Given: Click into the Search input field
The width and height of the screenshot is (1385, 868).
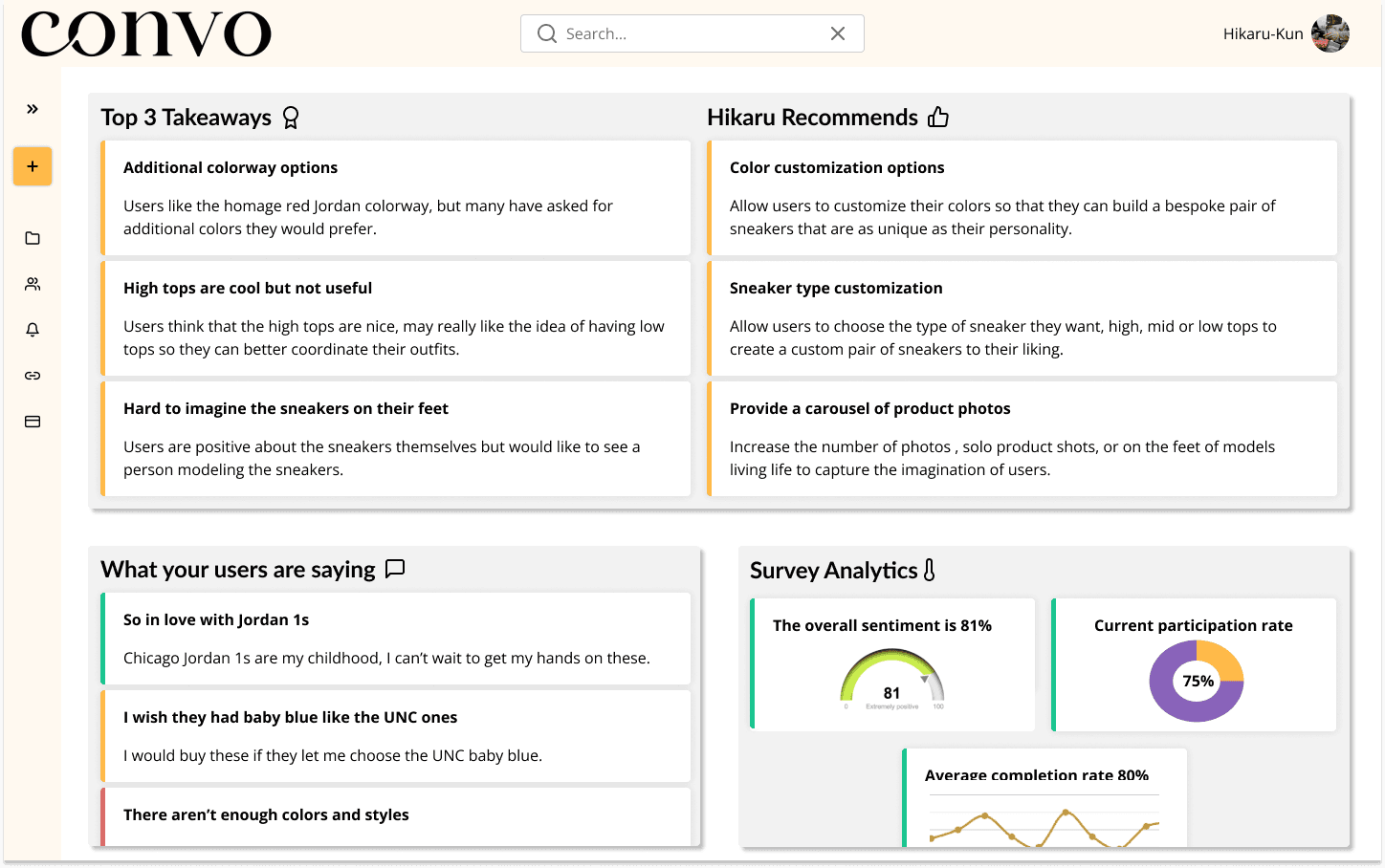Looking at the screenshot, I should (x=679, y=33).
